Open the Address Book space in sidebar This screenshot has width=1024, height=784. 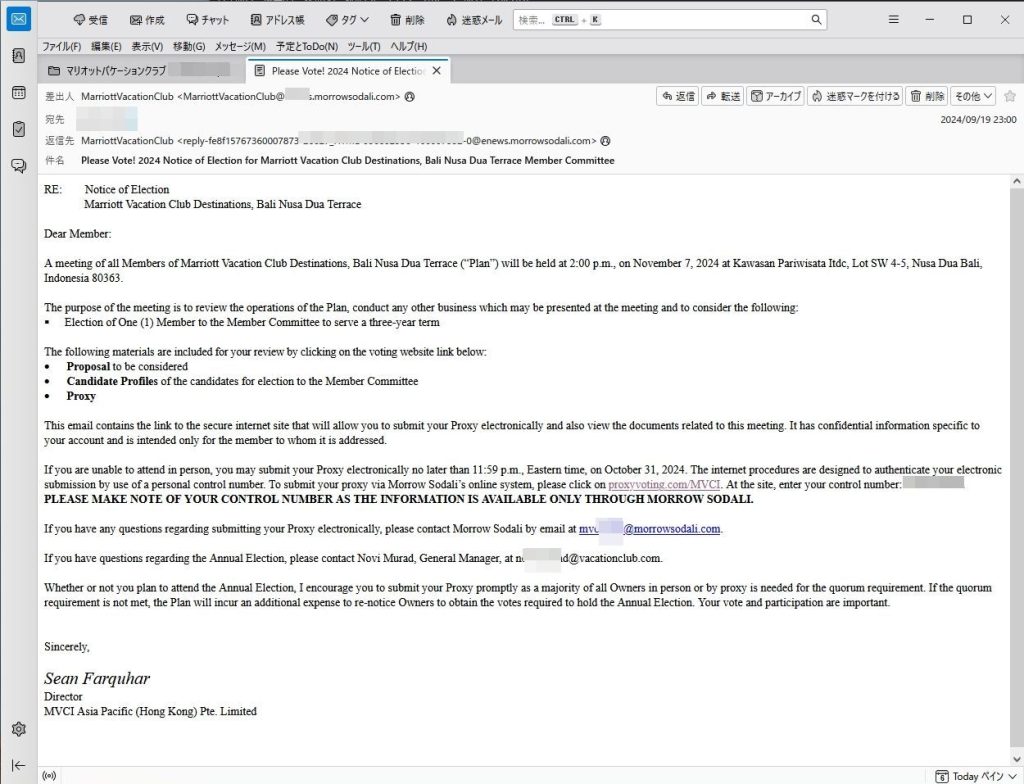18,56
